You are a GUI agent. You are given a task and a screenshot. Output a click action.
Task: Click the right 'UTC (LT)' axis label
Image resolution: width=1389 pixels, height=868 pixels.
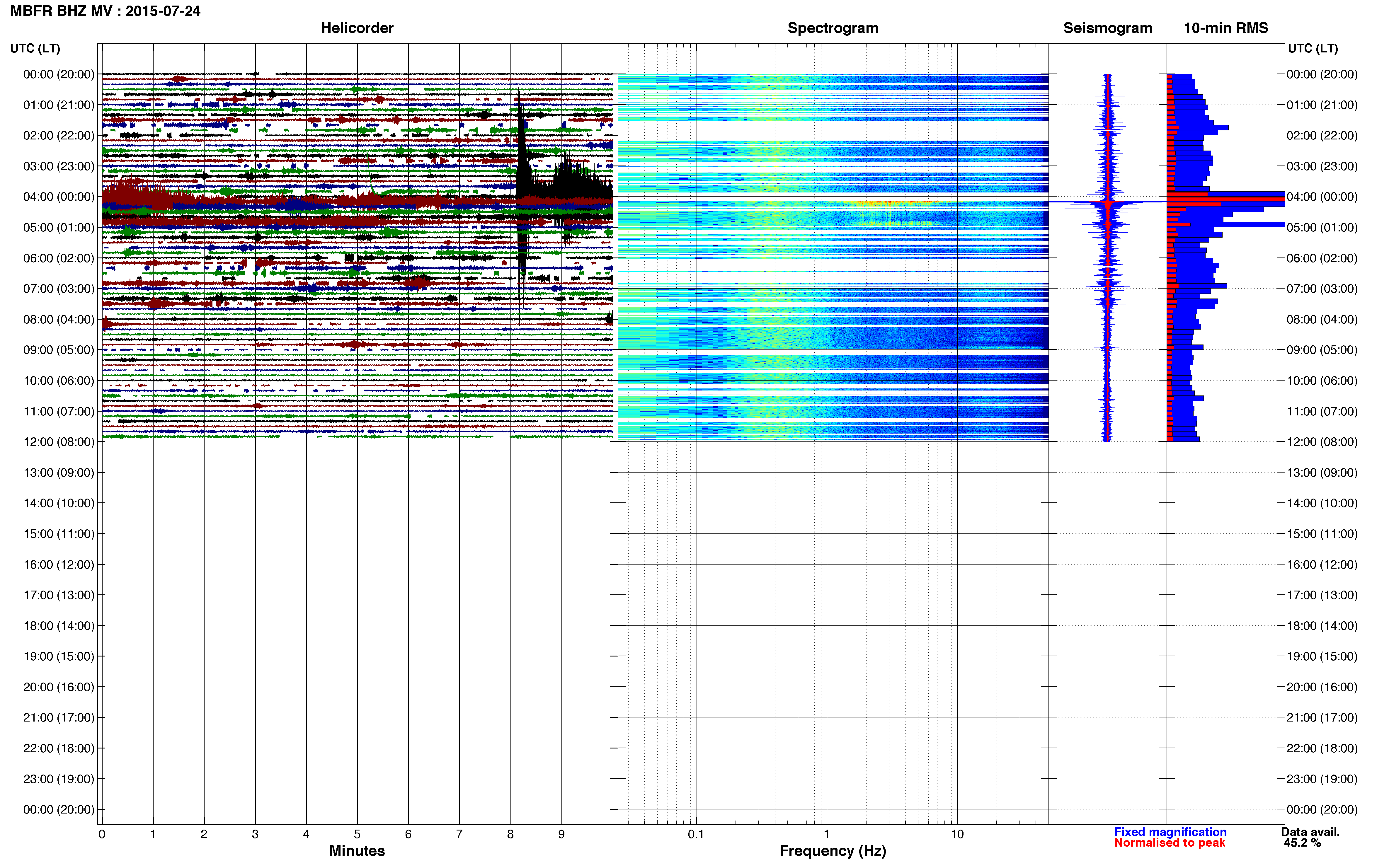pos(1313,48)
